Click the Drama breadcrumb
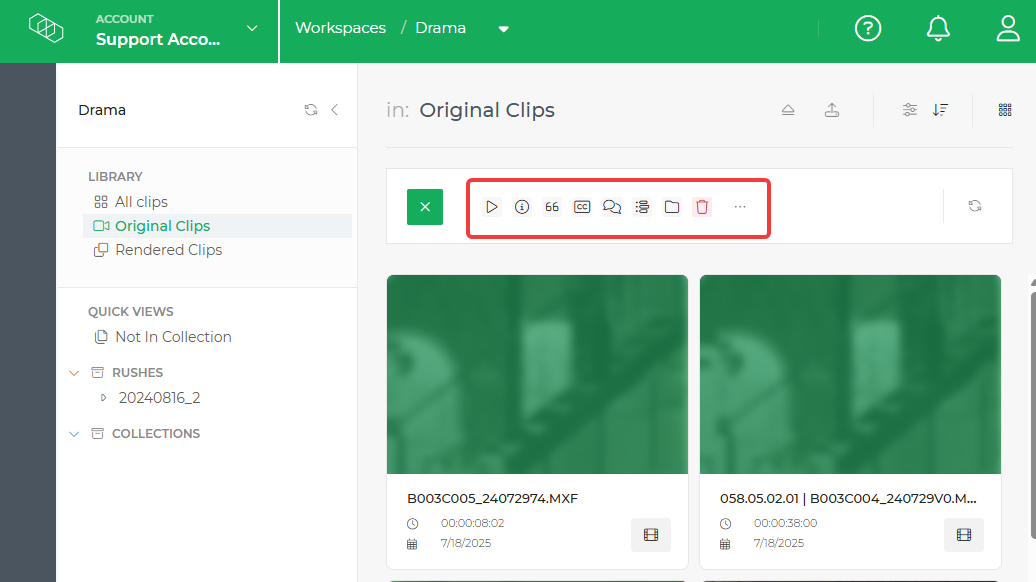This screenshot has height=582, width=1036. click(440, 28)
